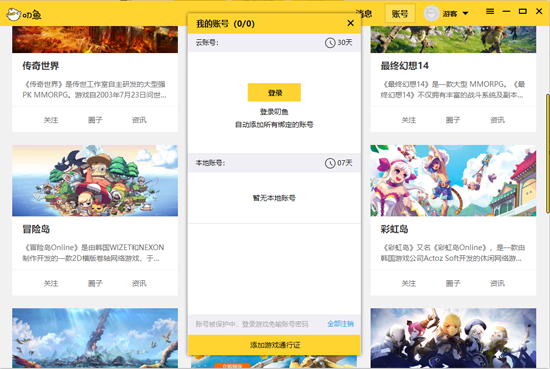Open 资讯 under 传奇世界
The image size is (550, 369).
(139, 120)
